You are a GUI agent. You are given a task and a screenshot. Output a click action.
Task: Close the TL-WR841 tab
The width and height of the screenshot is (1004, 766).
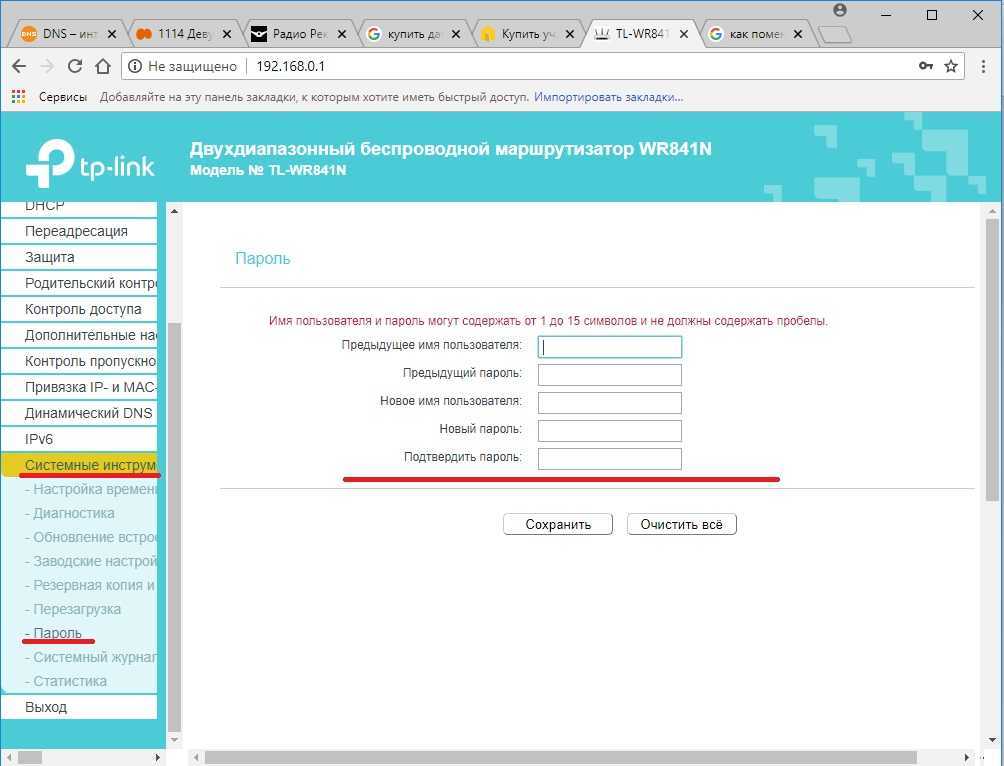point(684,34)
